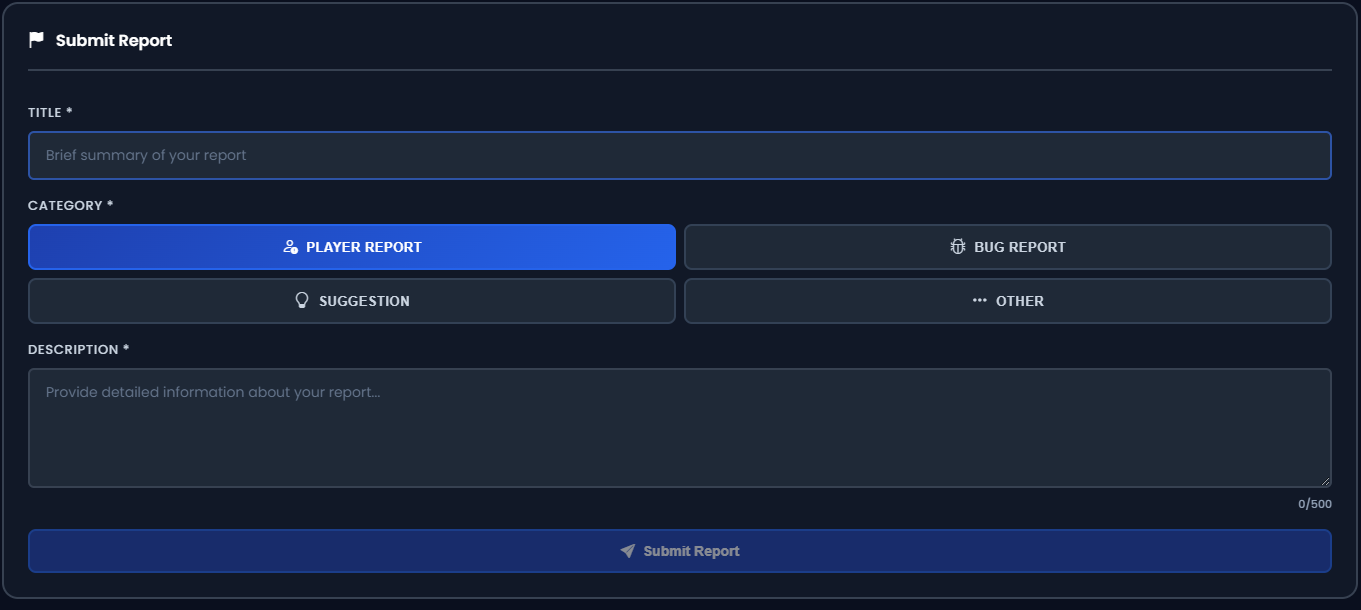
Task: Click the three-dots icon on Other
Action: (980, 301)
